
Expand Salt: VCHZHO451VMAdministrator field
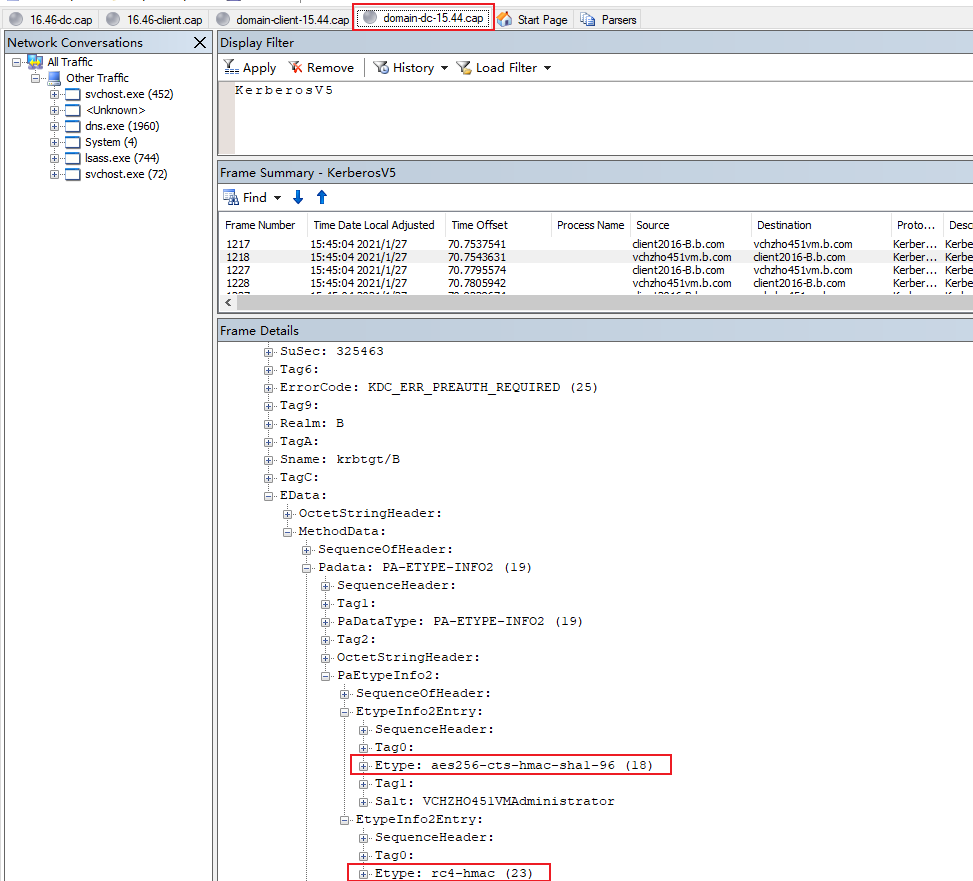click(364, 802)
